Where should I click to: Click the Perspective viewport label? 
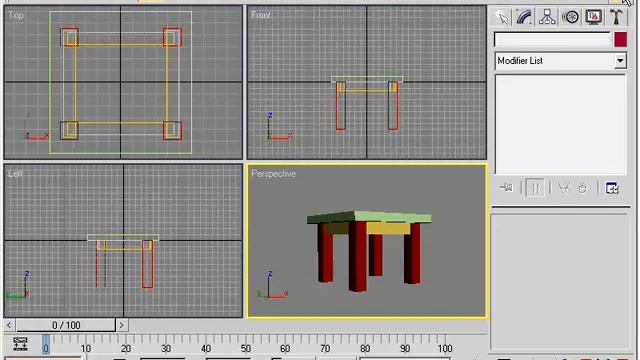(273, 174)
